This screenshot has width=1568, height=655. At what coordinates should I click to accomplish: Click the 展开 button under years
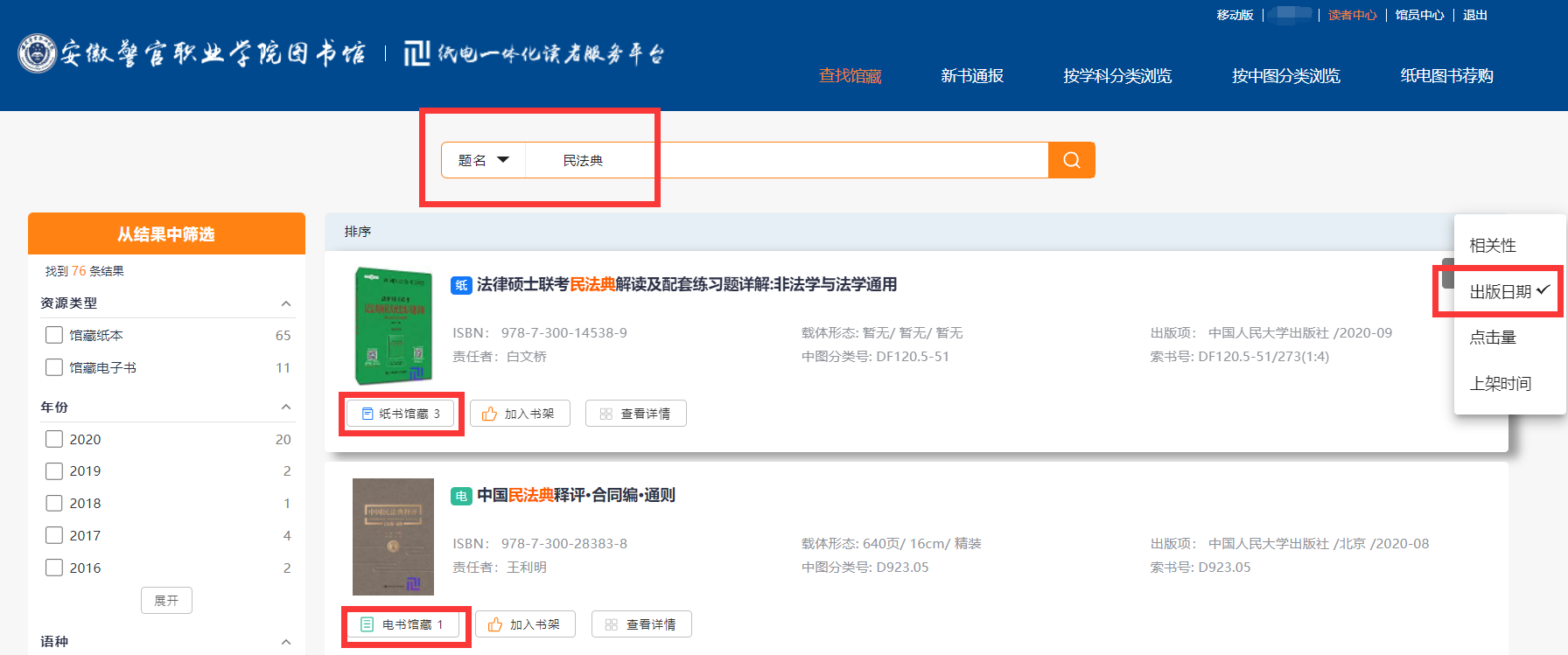pos(166,601)
